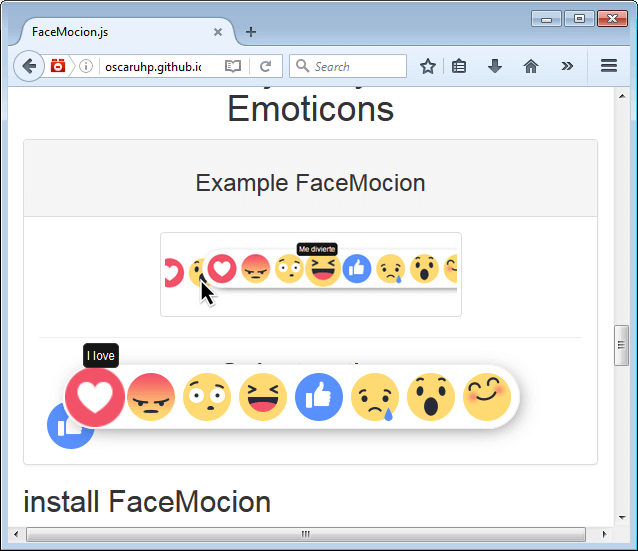The width and height of the screenshot is (638, 551).
Task: Choose the small astonished face in example box
Action: [x=289, y=269]
